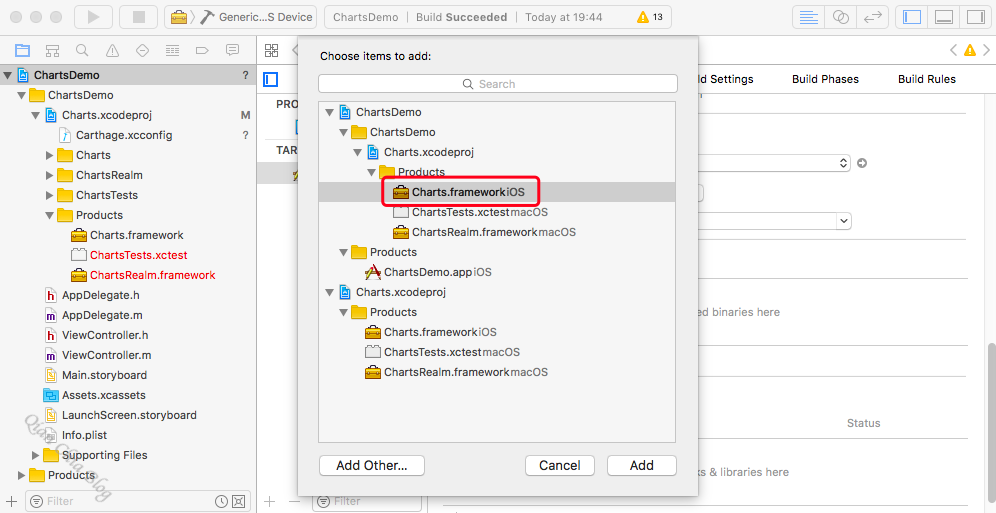Toggle the project and targets list
996x513 pixels.
[271, 79]
